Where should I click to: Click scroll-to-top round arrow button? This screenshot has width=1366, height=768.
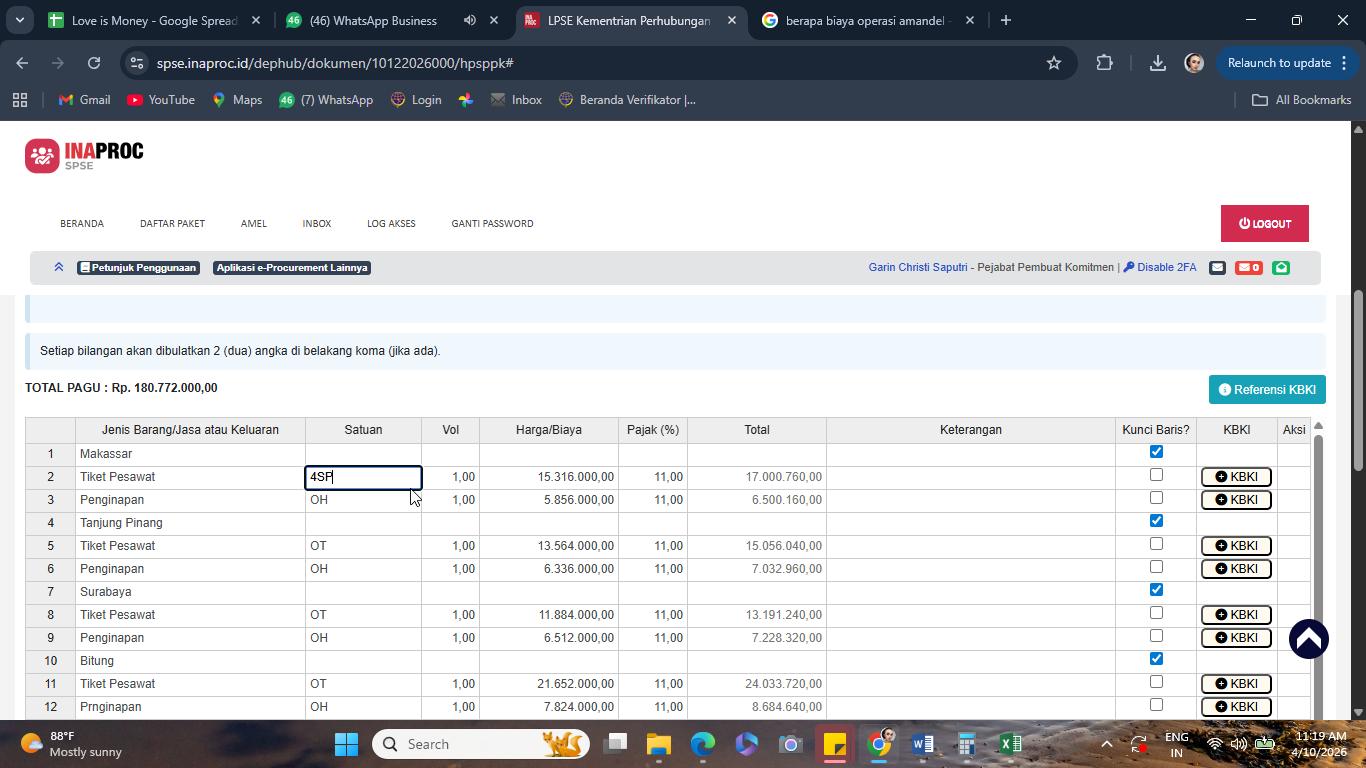[1308, 638]
